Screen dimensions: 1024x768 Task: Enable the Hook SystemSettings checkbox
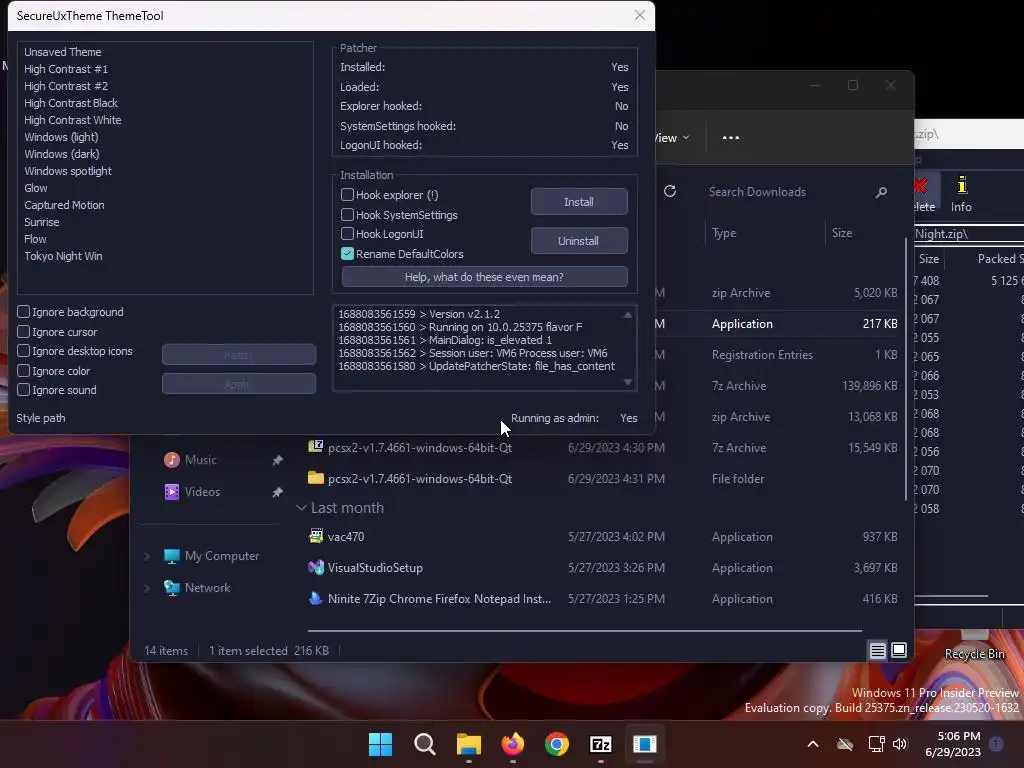pos(347,214)
